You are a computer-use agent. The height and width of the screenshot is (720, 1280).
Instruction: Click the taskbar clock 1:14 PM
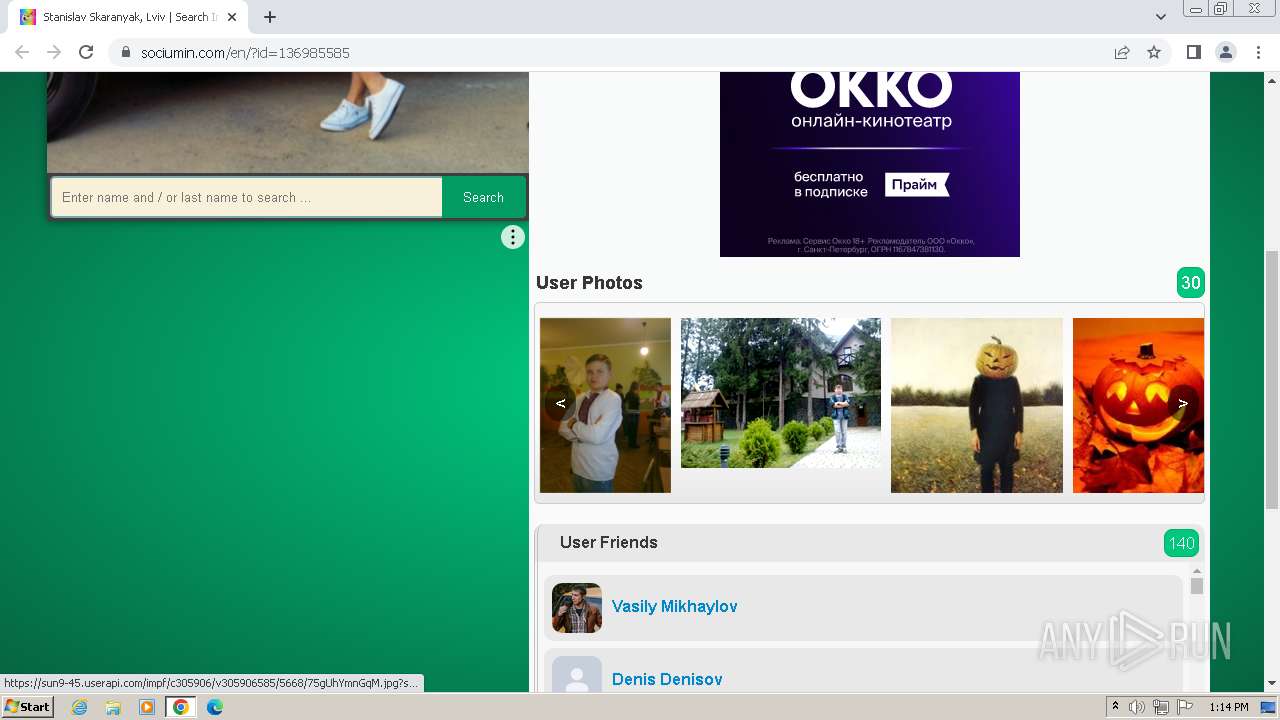point(1228,707)
